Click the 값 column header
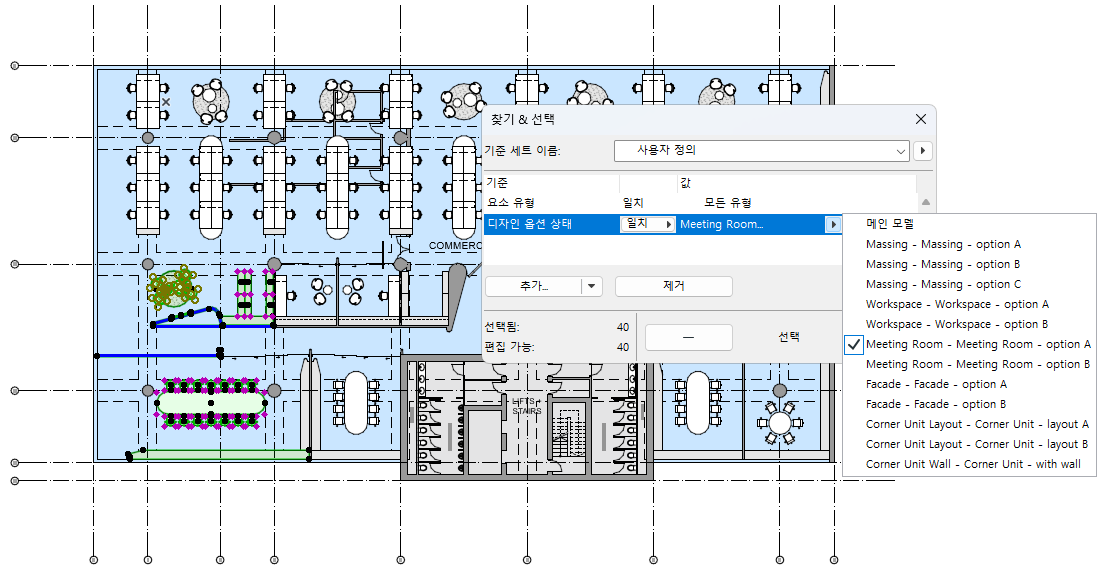 point(796,183)
